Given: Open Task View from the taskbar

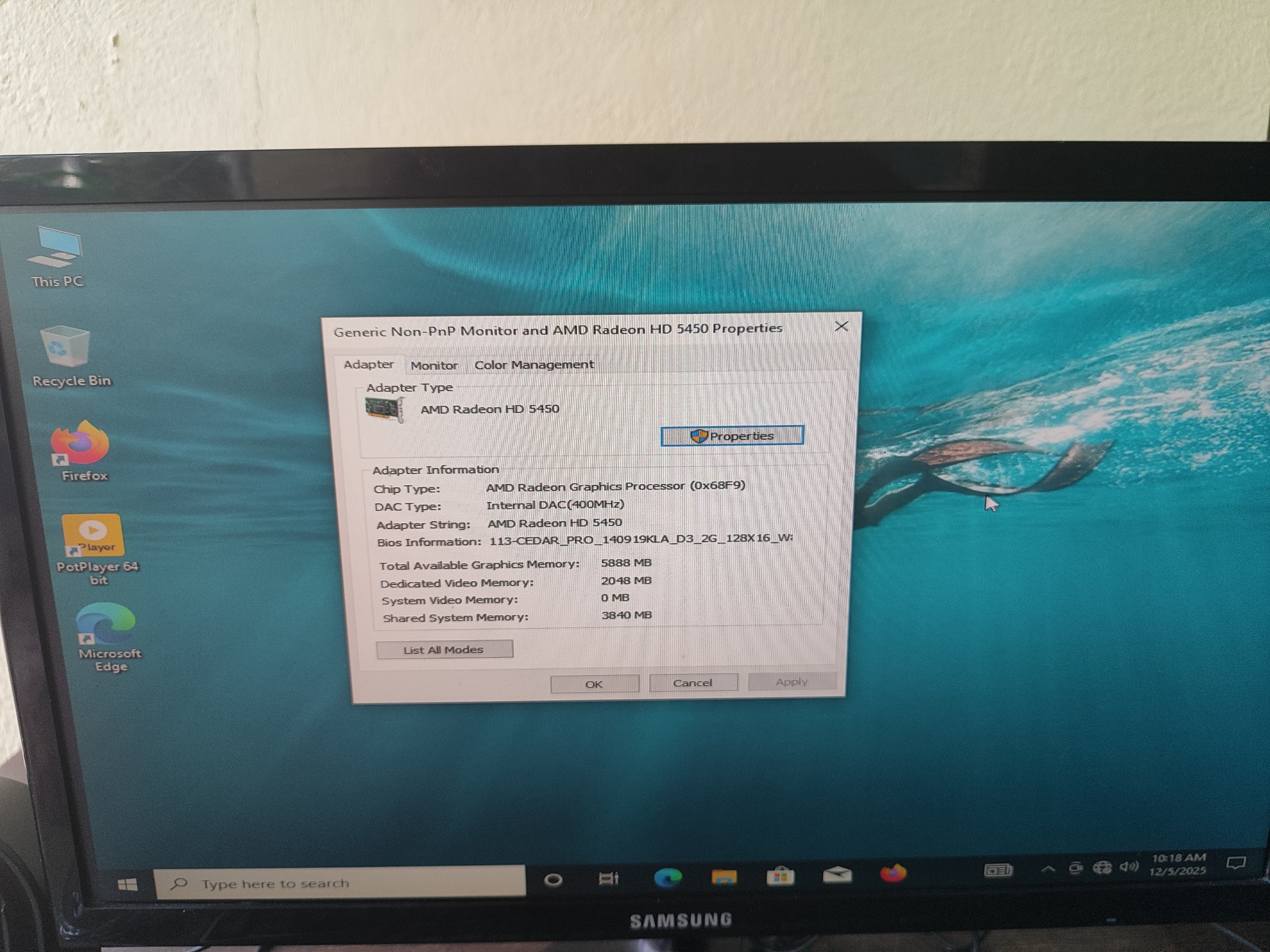Looking at the screenshot, I should 609,879.
